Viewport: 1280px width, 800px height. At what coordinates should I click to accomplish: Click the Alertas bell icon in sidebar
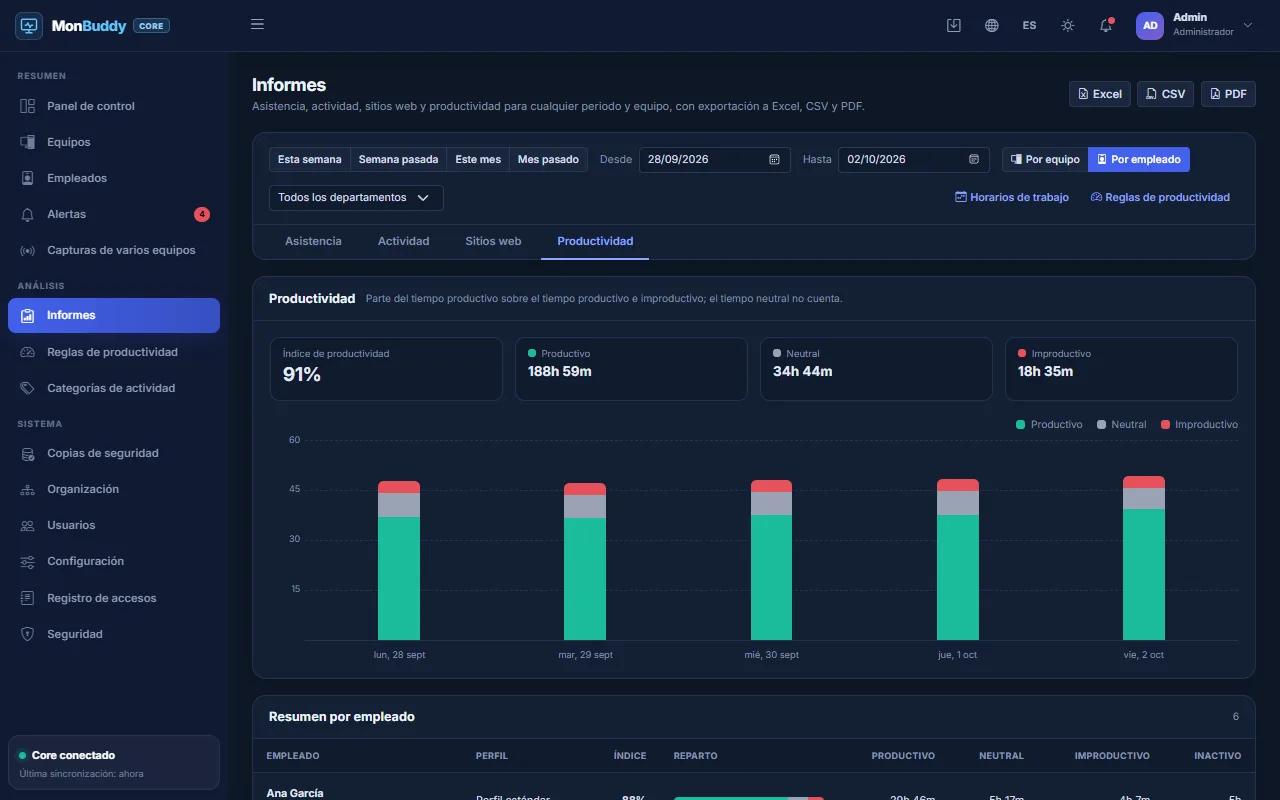28,214
